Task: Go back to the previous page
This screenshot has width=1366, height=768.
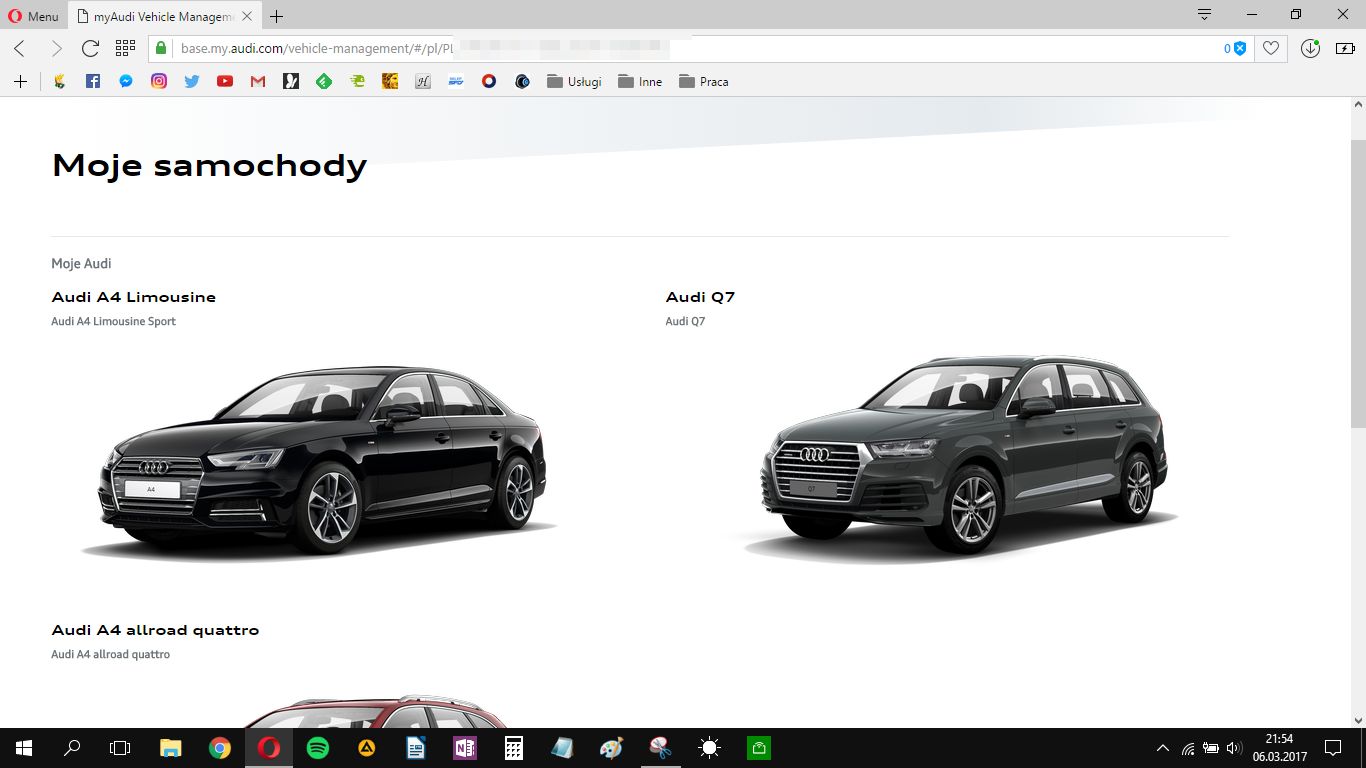Action: point(20,48)
